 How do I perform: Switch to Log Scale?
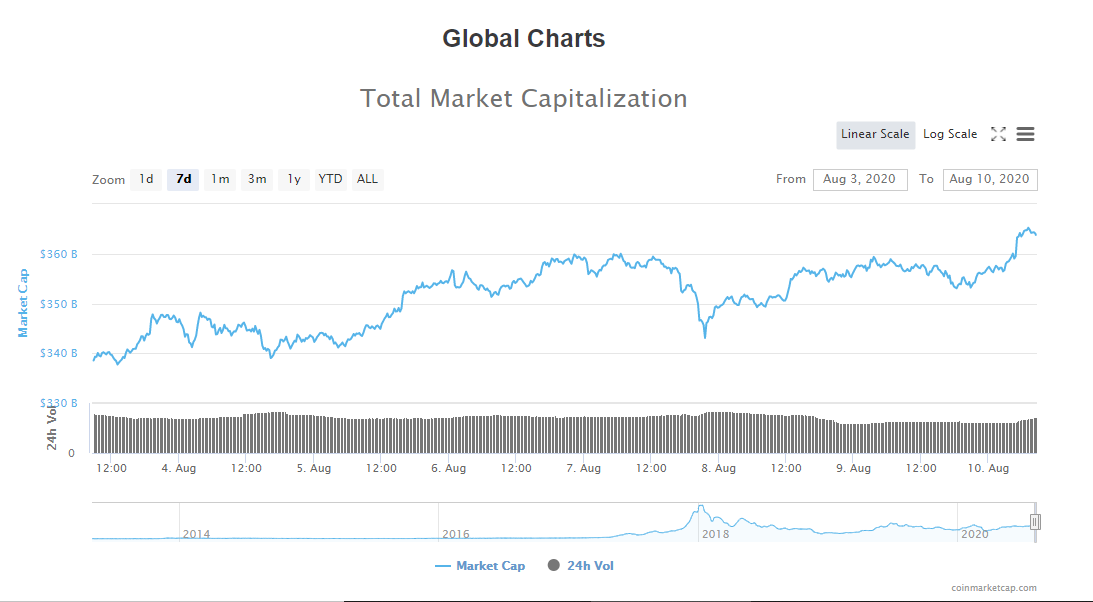point(950,134)
